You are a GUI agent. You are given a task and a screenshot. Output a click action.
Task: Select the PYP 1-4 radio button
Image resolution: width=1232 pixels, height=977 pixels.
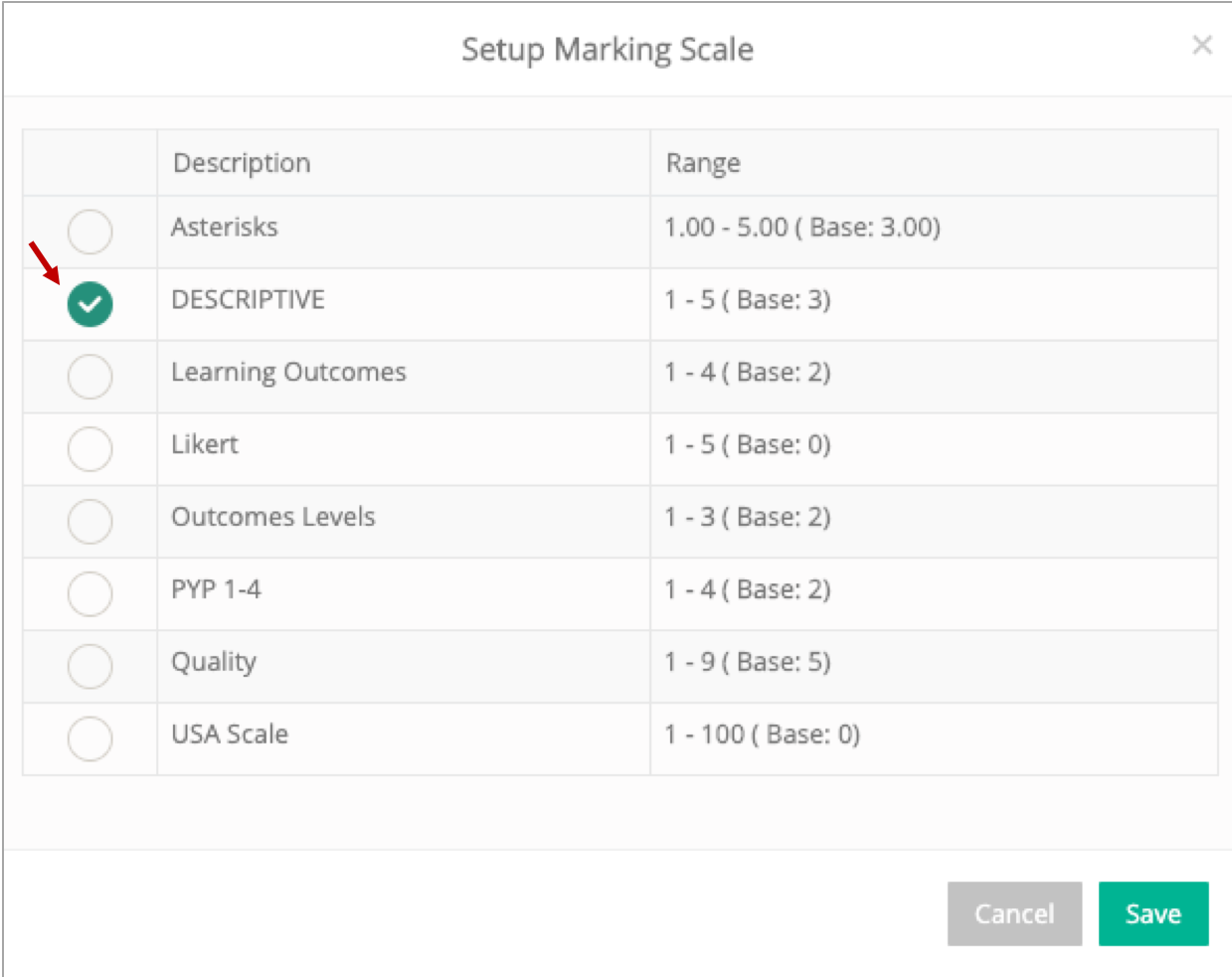point(89,594)
